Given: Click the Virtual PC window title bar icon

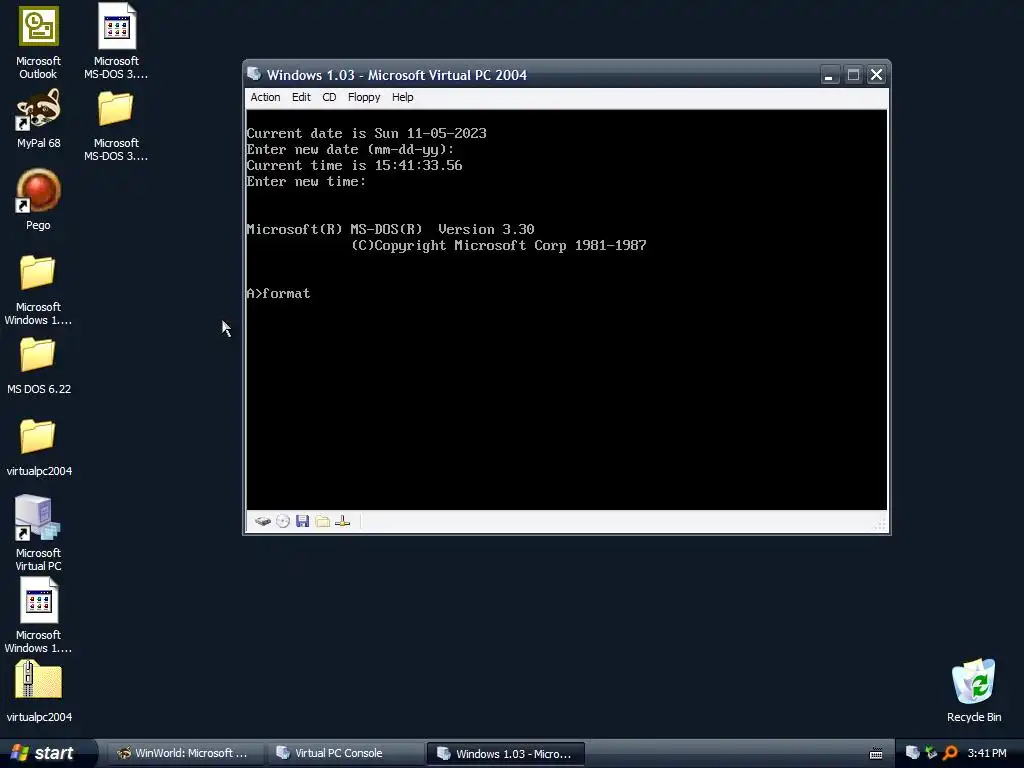Looking at the screenshot, I should click(254, 74).
